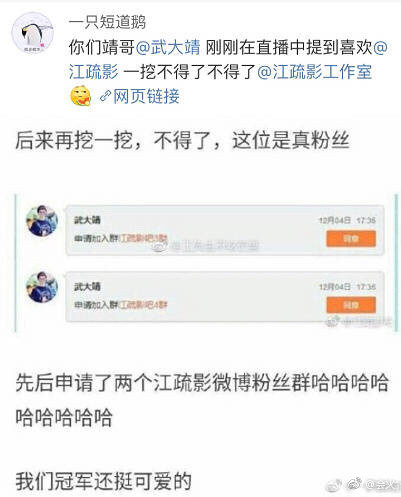Open the @江疏影 mention link
Viewport: 401px width, 497px height.
coord(229,59)
